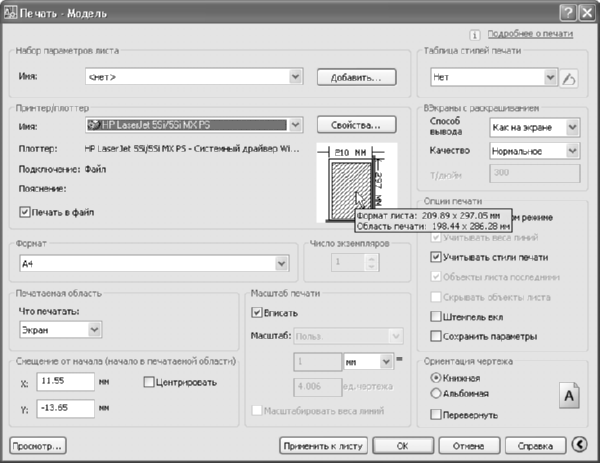Open the Формат A4 paper dropdown
The height and width of the screenshot is (463, 600).
[155, 264]
